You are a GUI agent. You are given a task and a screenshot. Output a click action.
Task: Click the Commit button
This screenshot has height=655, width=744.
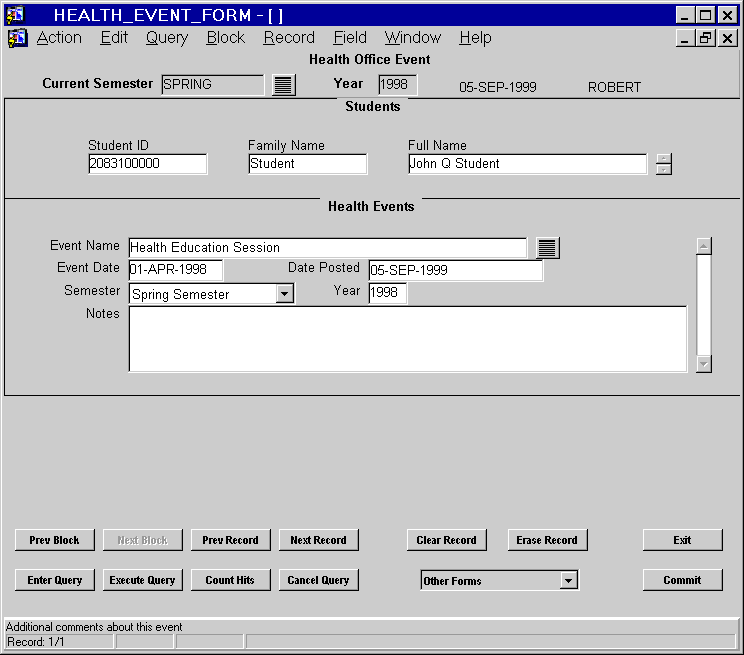(x=682, y=580)
